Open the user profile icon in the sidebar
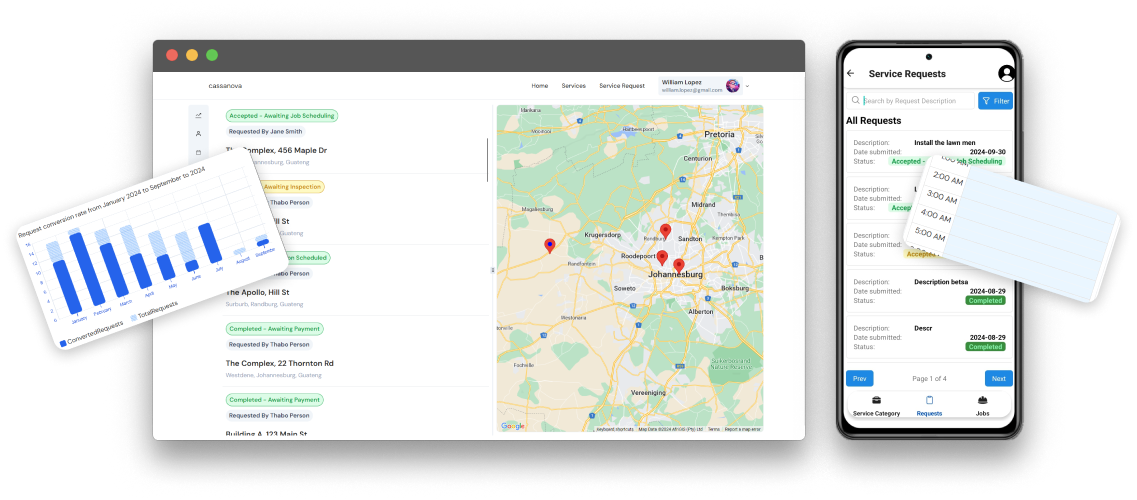Viewport: 1137px width, 500px height. [x=199, y=134]
